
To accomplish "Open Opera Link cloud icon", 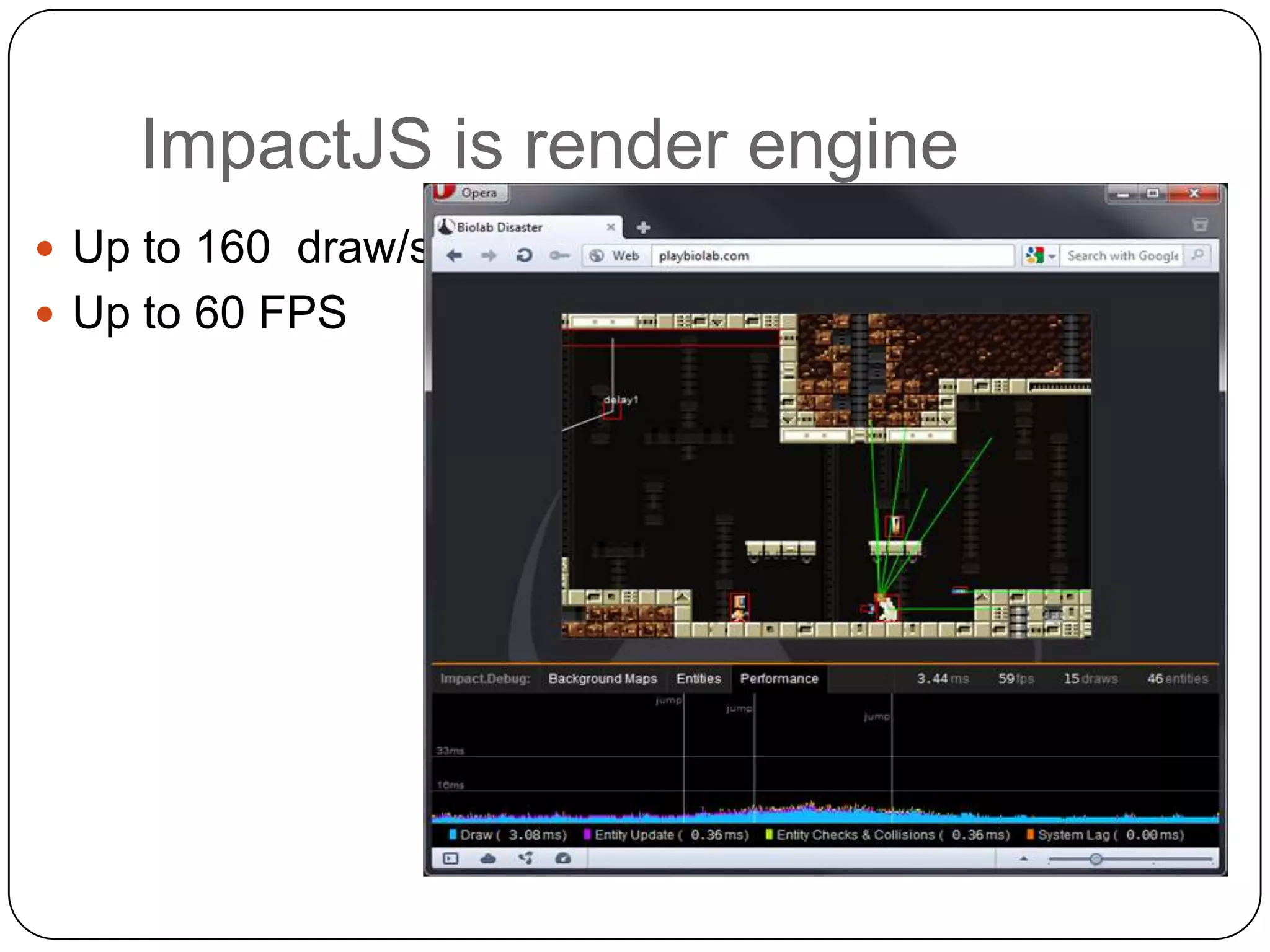I will 489,858.
